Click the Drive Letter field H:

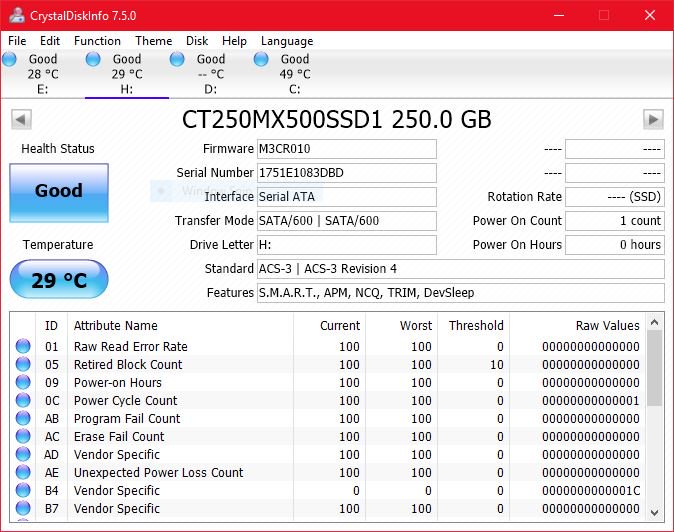click(346, 245)
